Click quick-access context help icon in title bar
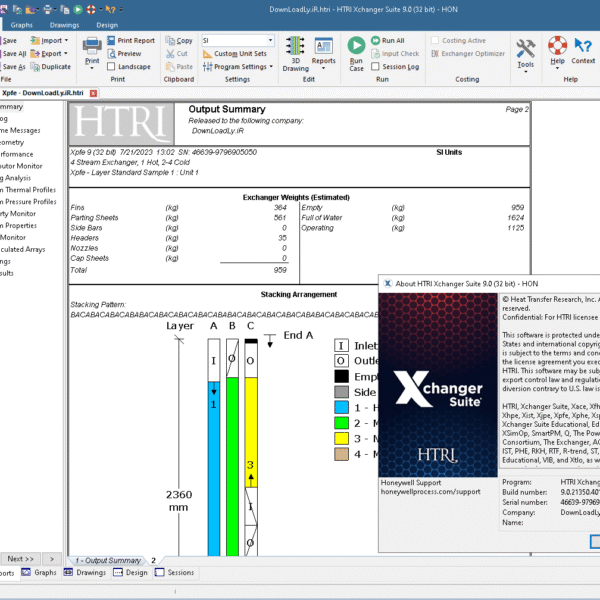600x600 pixels. pyautogui.click(x=111, y=9)
